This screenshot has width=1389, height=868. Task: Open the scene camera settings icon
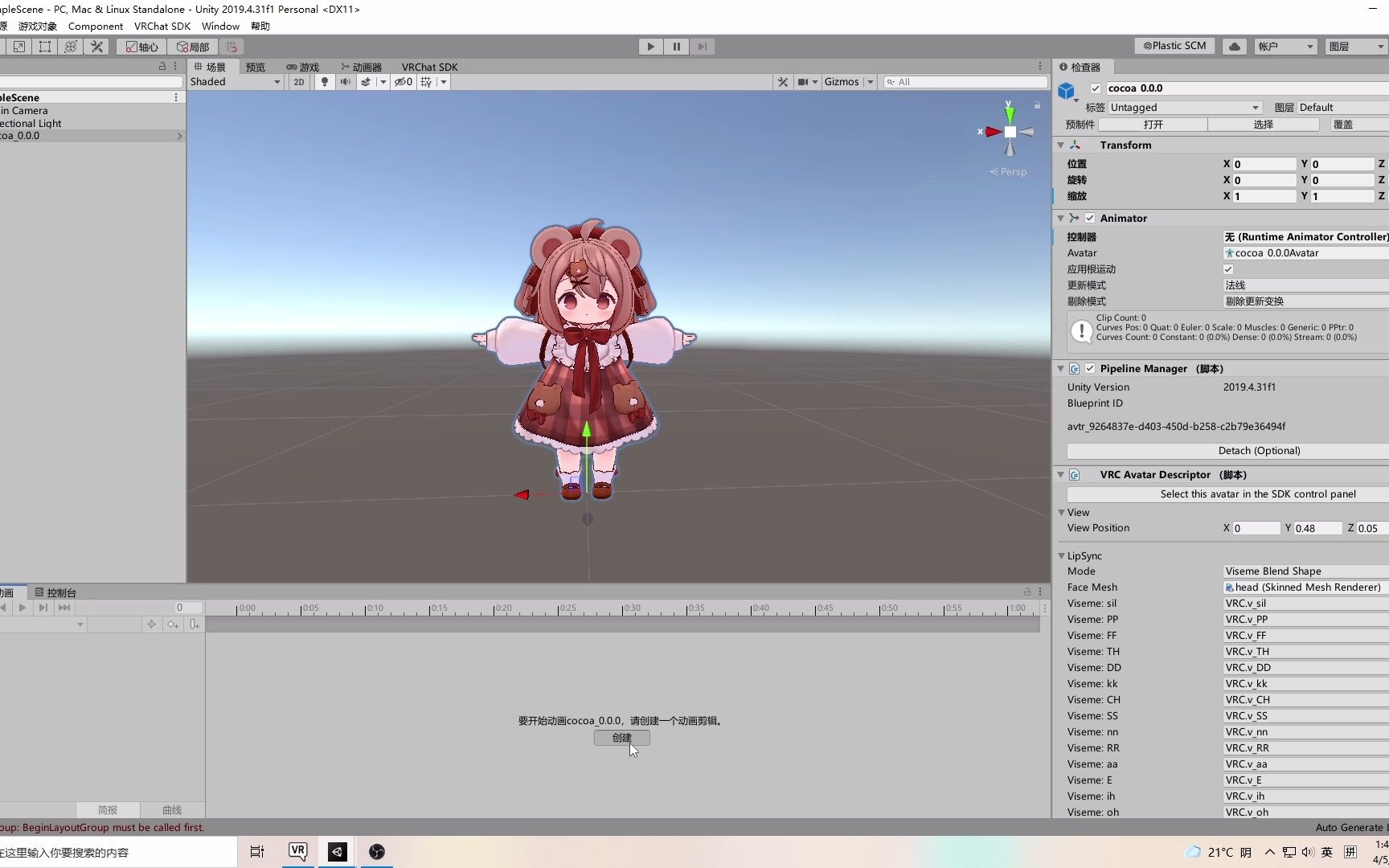coord(803,82)
